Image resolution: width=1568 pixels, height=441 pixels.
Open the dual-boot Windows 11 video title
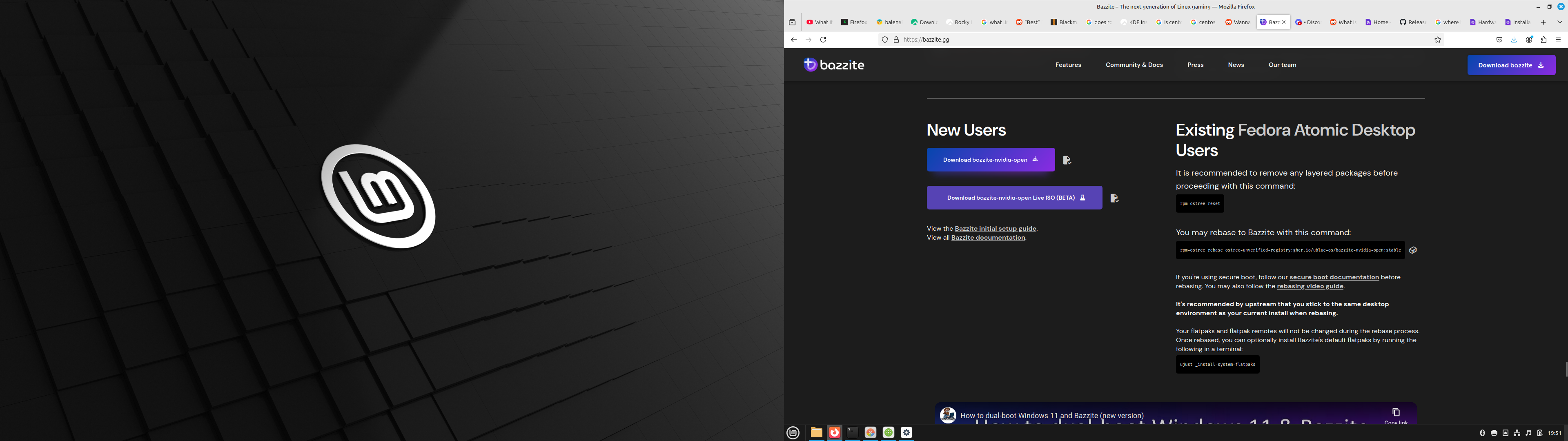click(1052, 416)
